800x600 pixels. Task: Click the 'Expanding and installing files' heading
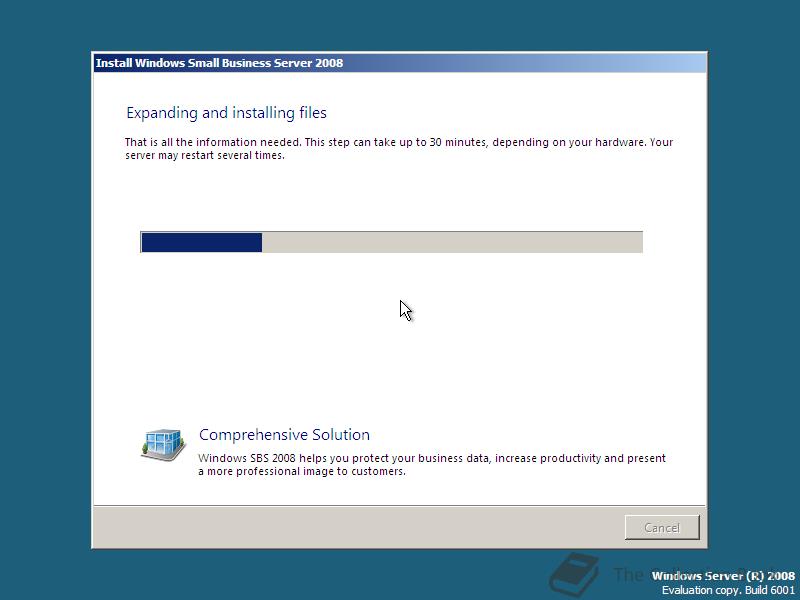pyautogui.click(x=226, y=113)
